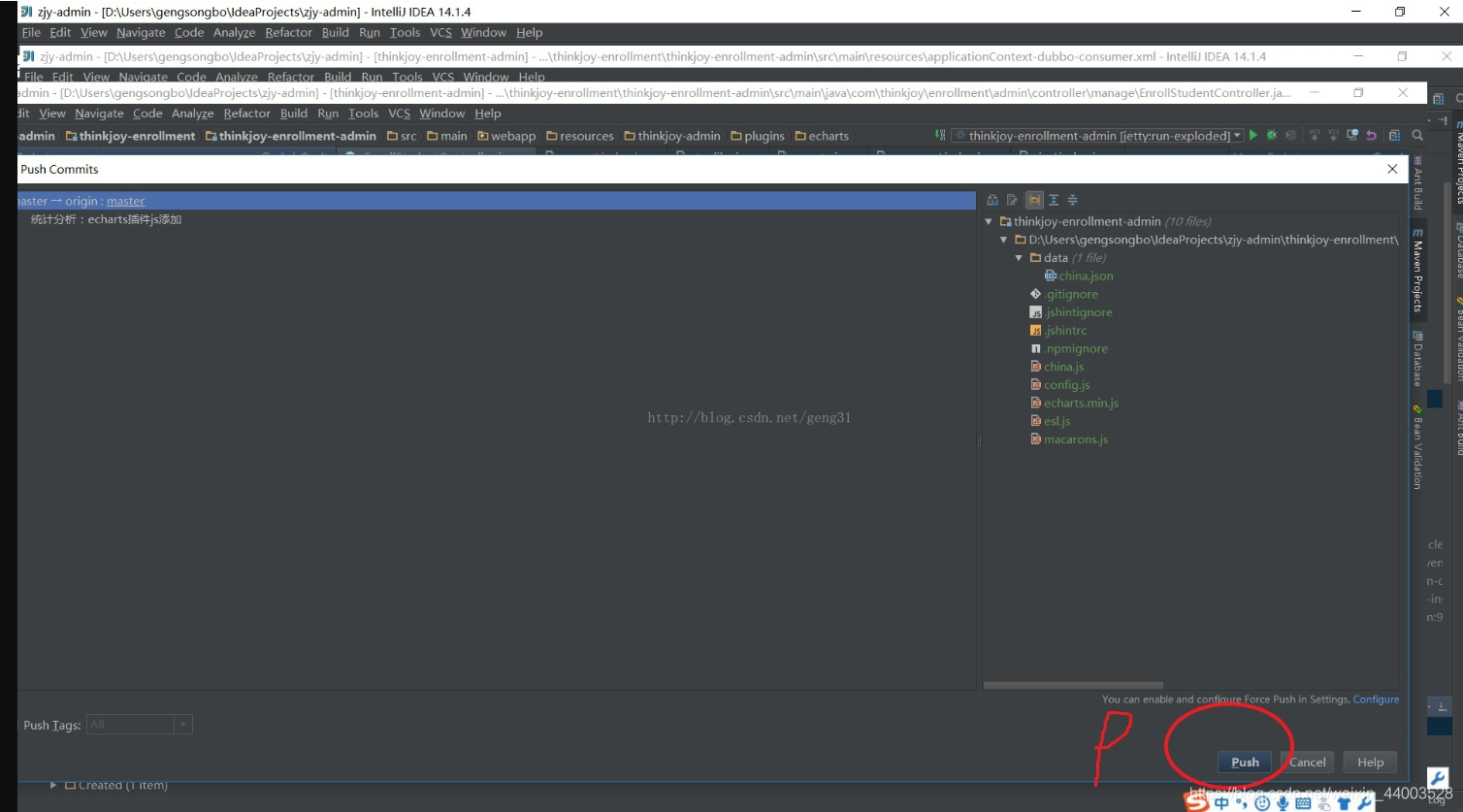Click Sogou microphone voice input icon
Screen dimensions: 1463x812
(1283, 803)
